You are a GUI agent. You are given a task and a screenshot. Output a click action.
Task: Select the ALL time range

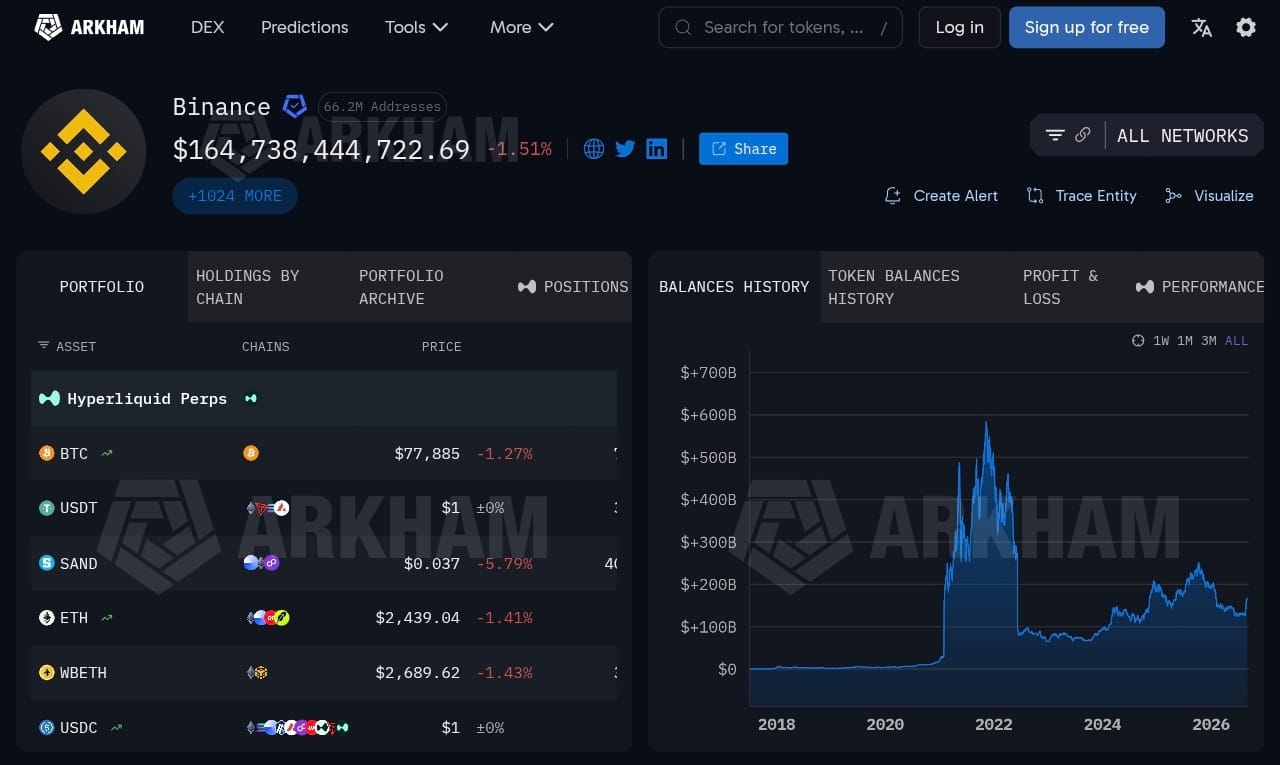tap(1236, 341)
